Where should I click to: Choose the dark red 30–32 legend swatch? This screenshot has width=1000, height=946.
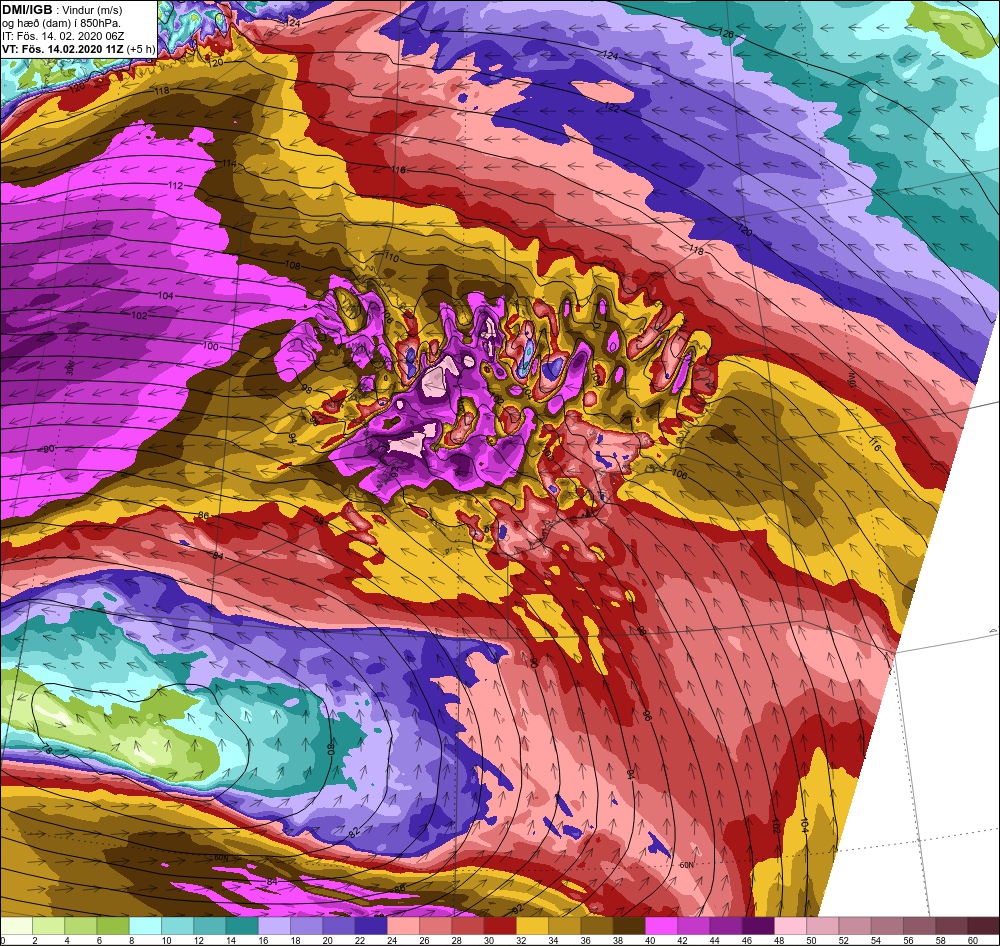tap(501, 926)
